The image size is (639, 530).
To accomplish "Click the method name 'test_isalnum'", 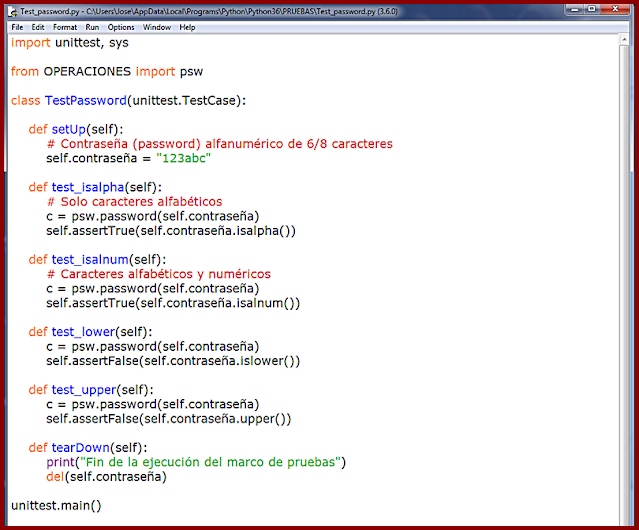I will [x=90, y=260].
